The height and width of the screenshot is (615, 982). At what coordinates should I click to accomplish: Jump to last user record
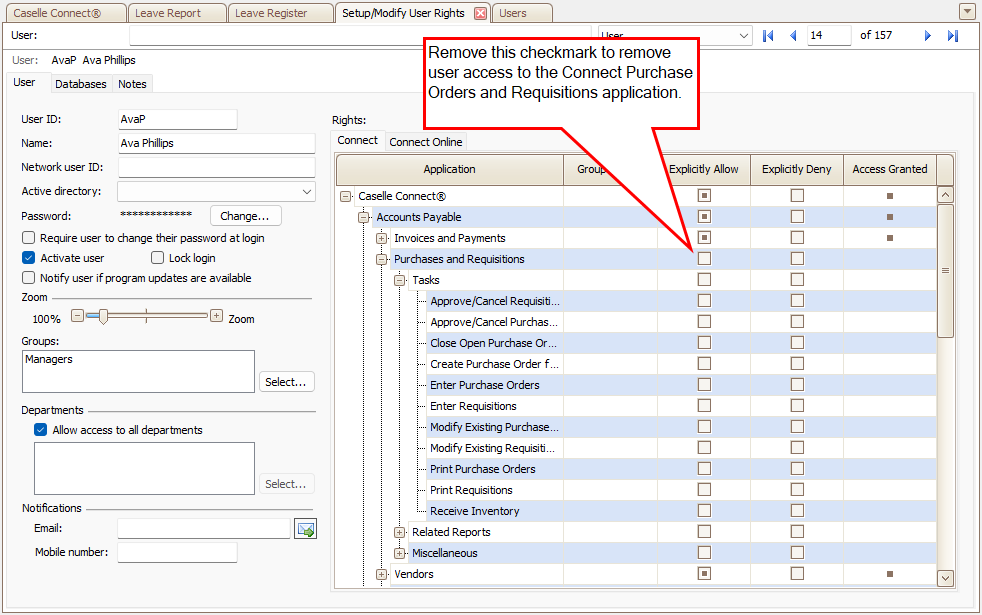[952, 36]
